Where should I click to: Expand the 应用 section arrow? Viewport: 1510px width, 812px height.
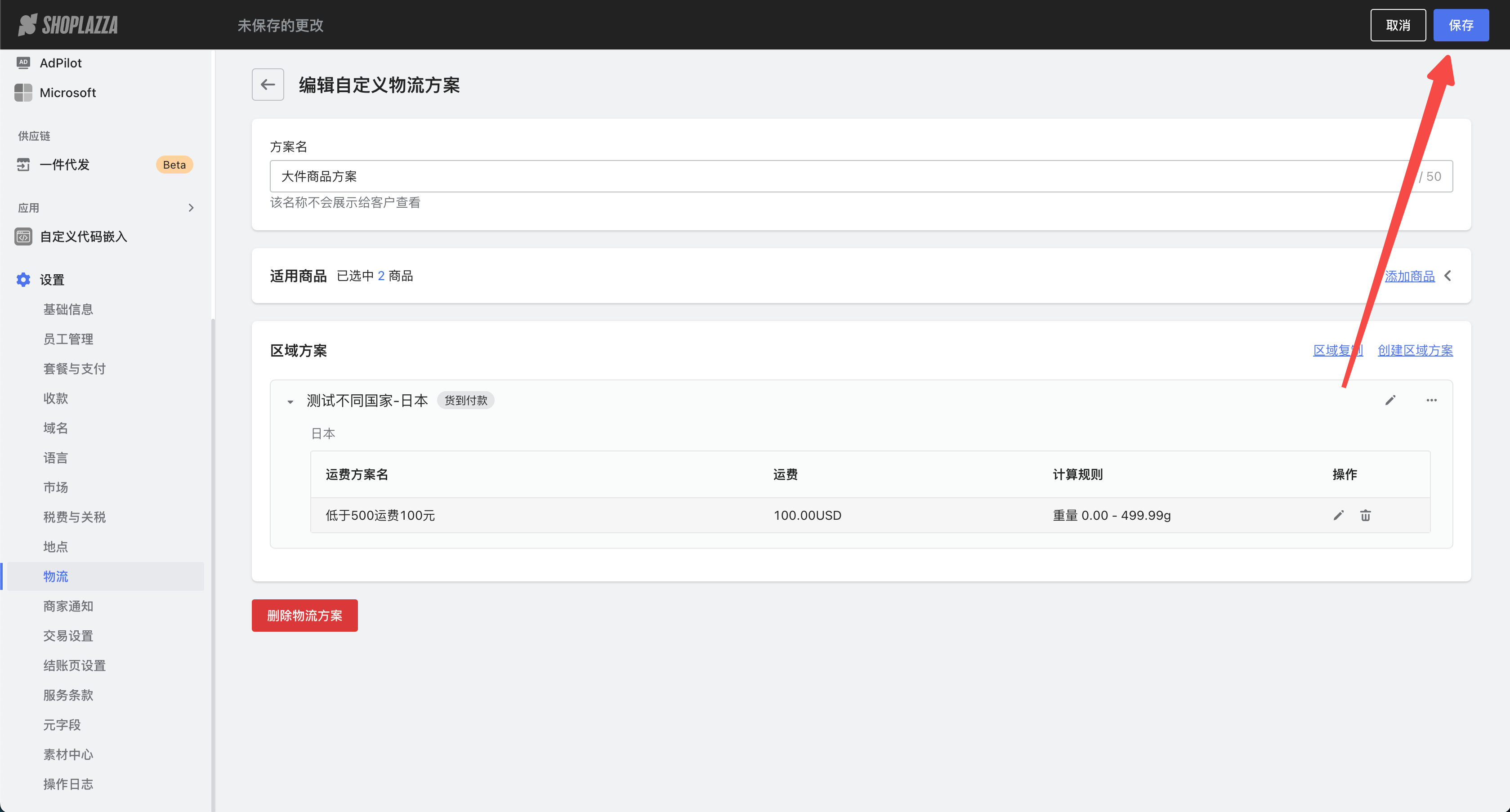coord(191,208)
